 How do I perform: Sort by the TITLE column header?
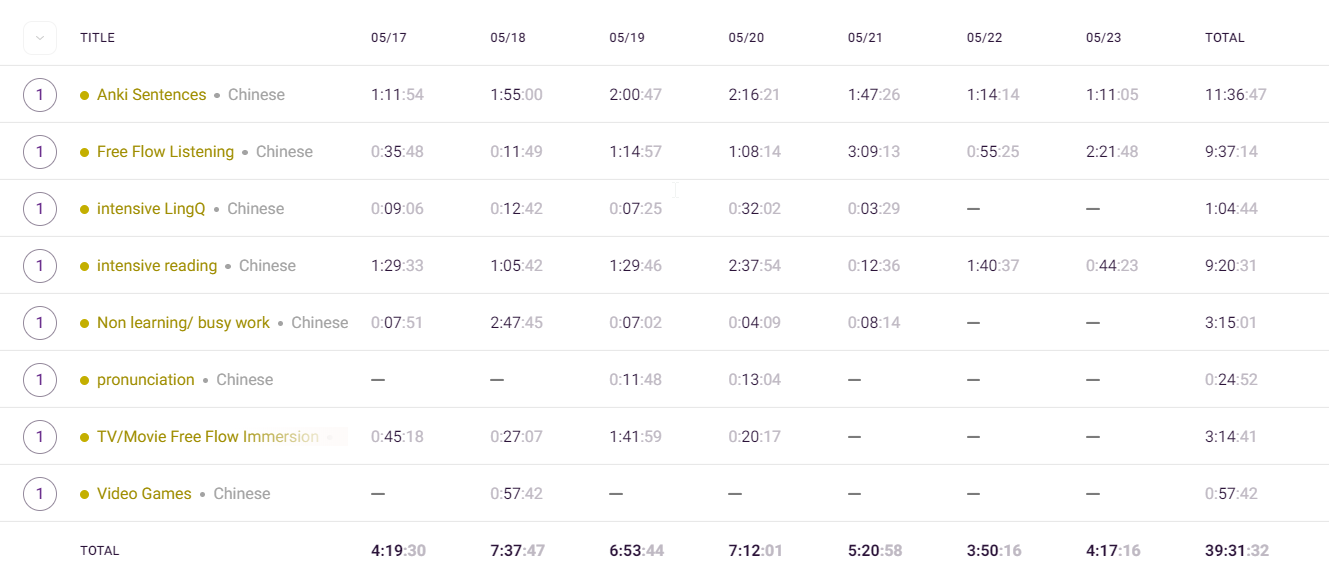tap(98, 38)
